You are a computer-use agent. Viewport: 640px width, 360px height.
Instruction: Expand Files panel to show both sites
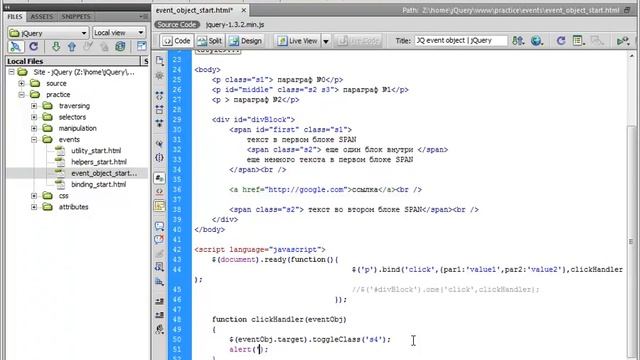[141, 47]
